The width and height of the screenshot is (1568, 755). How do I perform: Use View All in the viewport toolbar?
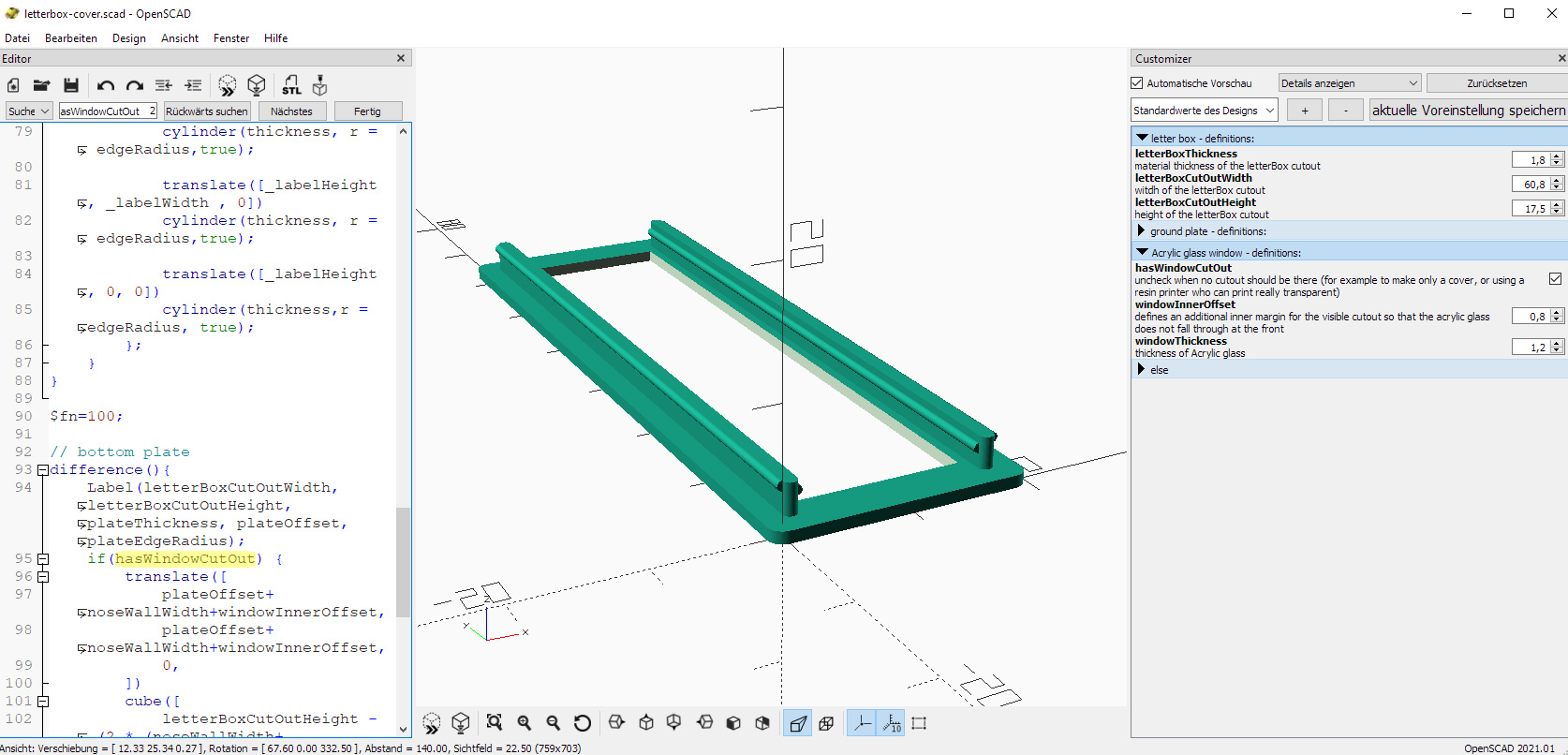(x=495, y=722)
